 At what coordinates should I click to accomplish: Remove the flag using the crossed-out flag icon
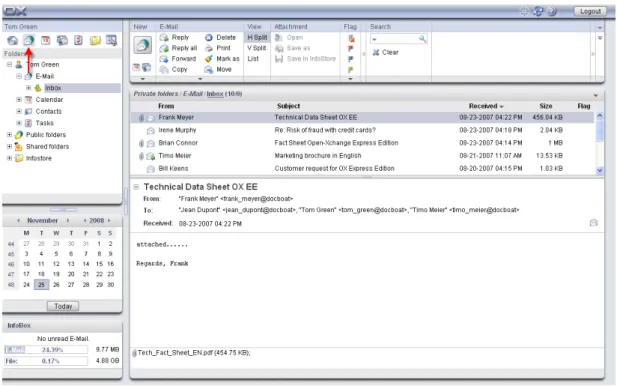pyautogui.click(x=351, y=39)
